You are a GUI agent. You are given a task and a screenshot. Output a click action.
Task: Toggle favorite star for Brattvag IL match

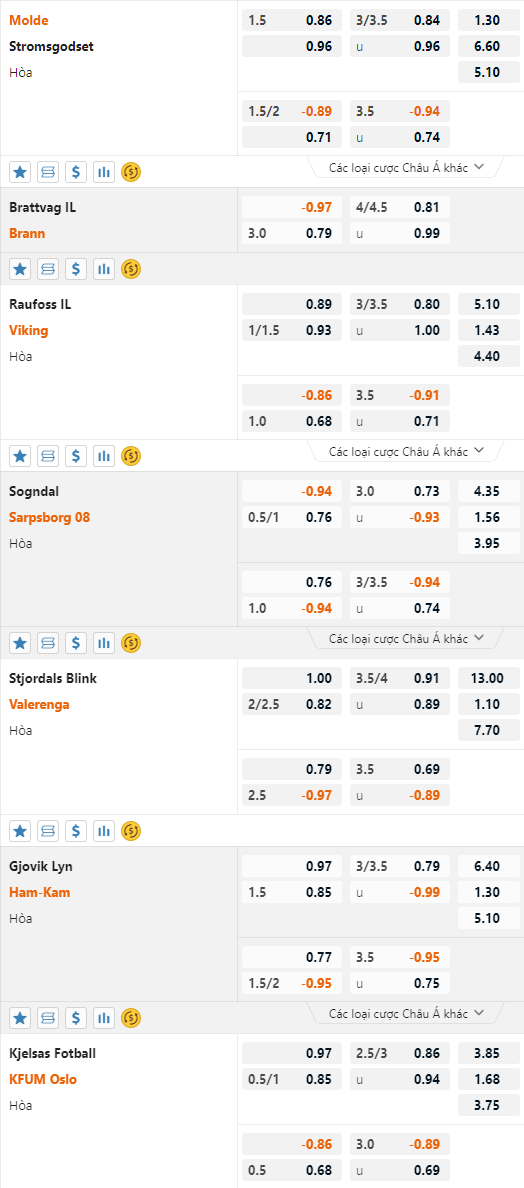[20, 268]
